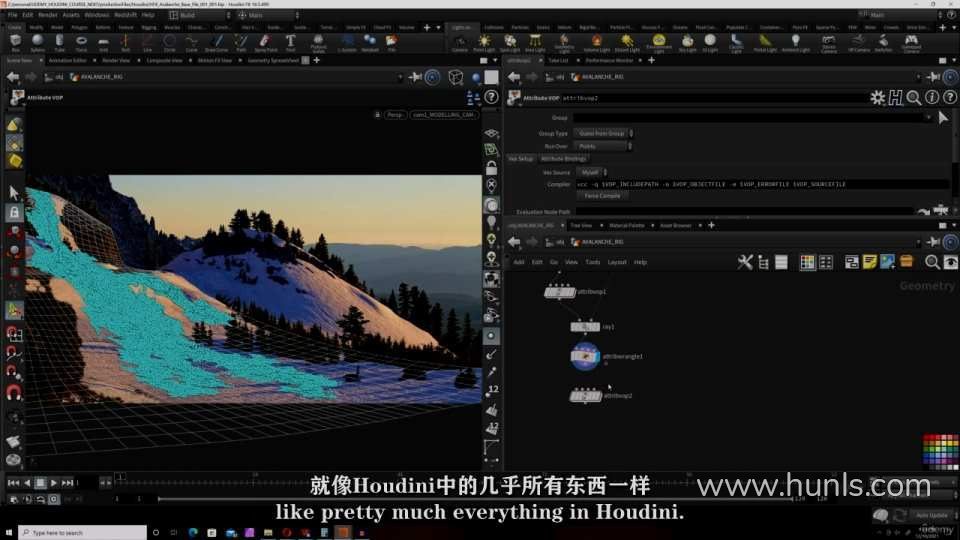Add a Sky Light from the shelf

tap(688, 42)
